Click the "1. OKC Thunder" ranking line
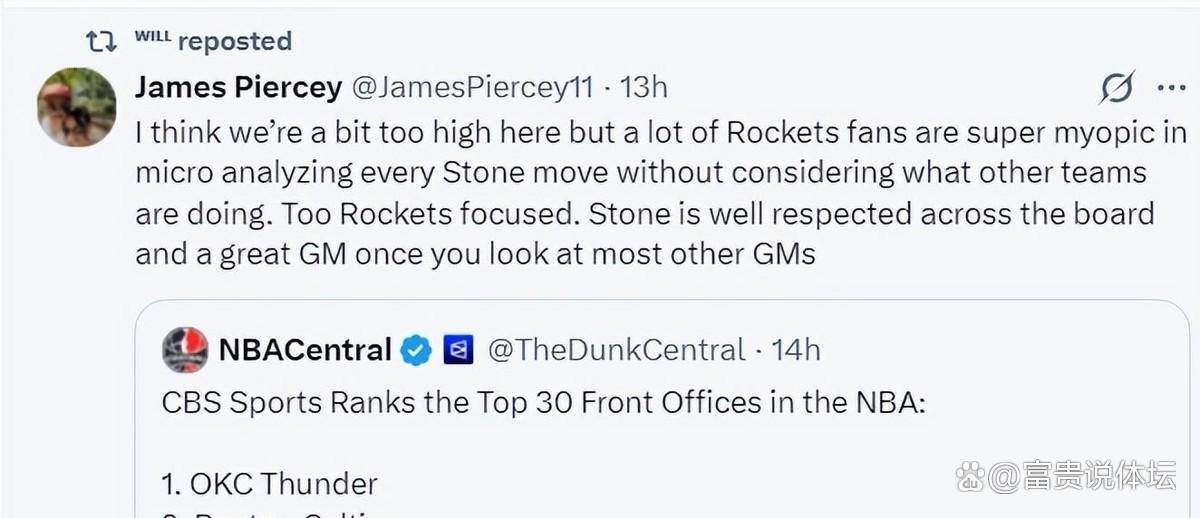The width and height of the screenshot is (1200, 518). pyautogui.click(x=269, y=484)
